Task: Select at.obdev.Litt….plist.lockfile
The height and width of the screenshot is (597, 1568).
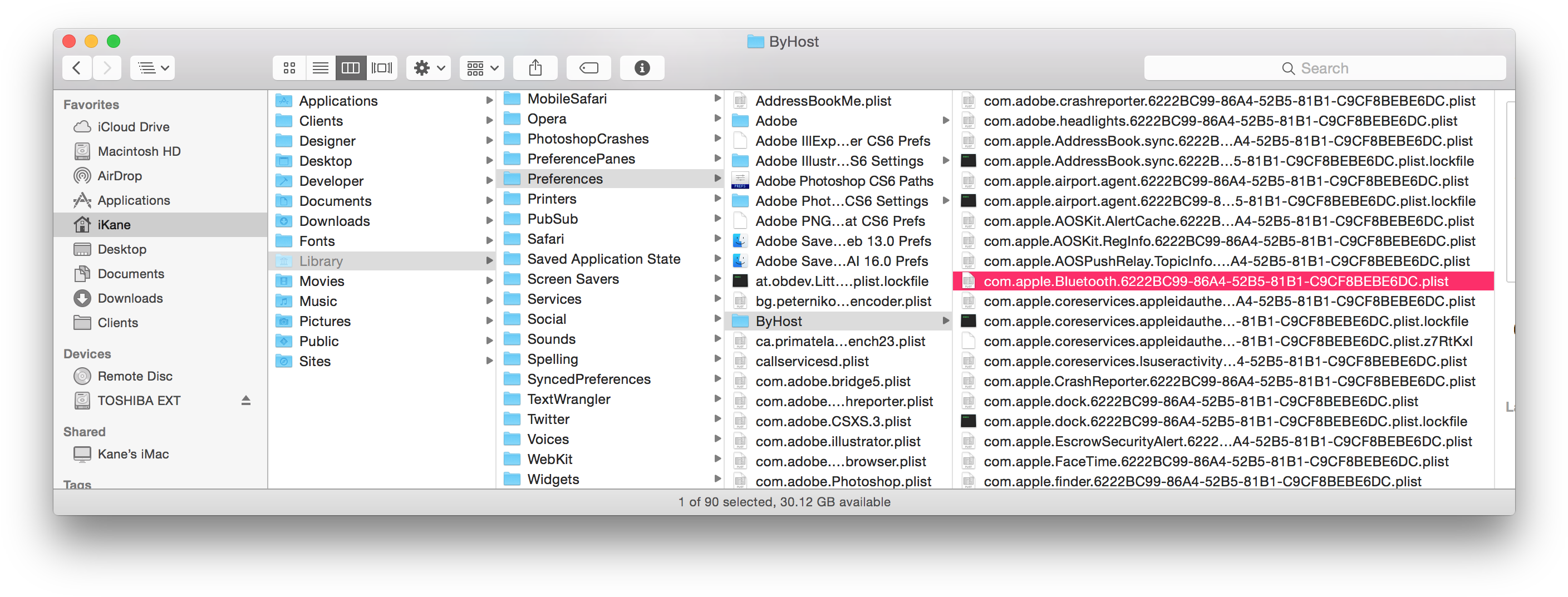Action: click(x=839, y=281)
